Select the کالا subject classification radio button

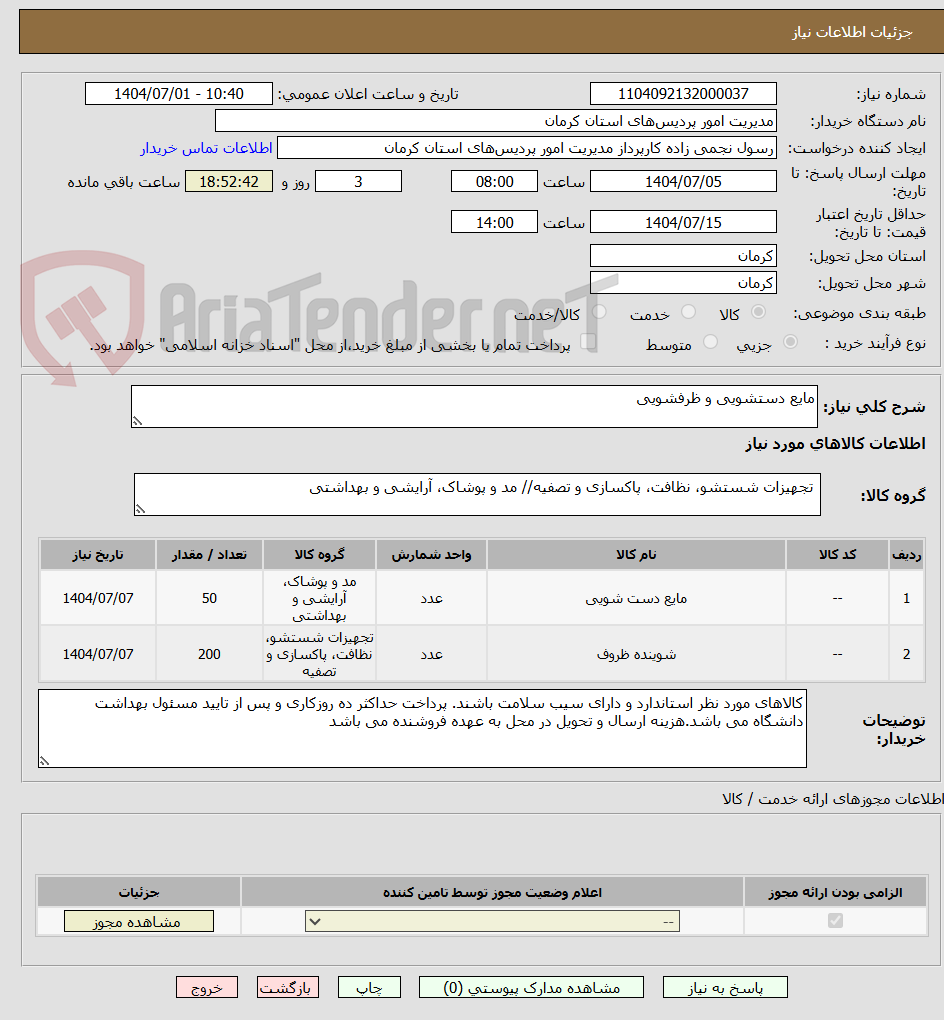click(760, 311)
